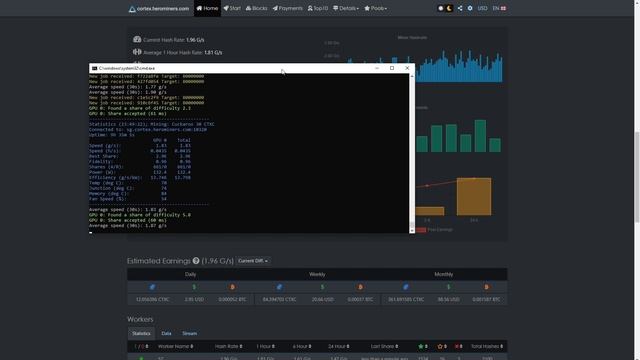
Task: Sort workers by Worker Name column
Action: tap(176, 346)
